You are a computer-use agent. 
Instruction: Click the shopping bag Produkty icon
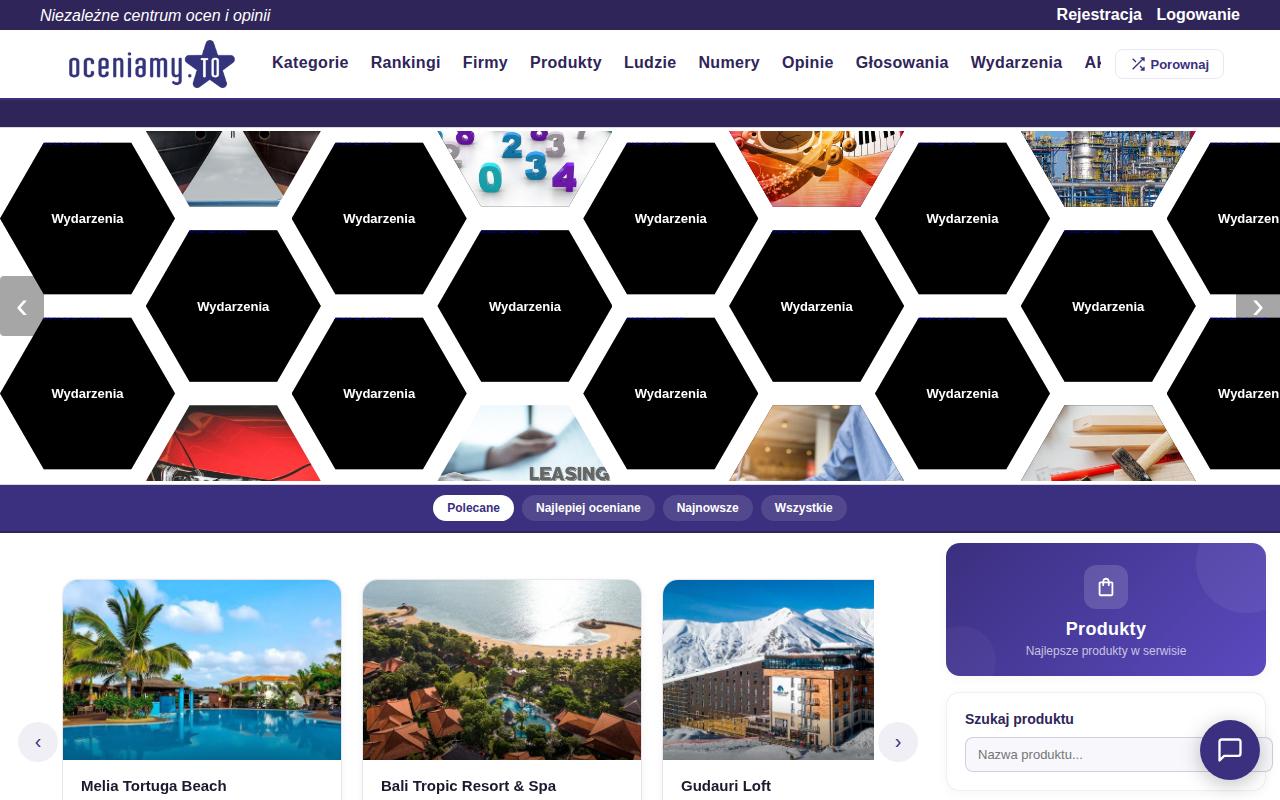click(x=1106, y=587)
